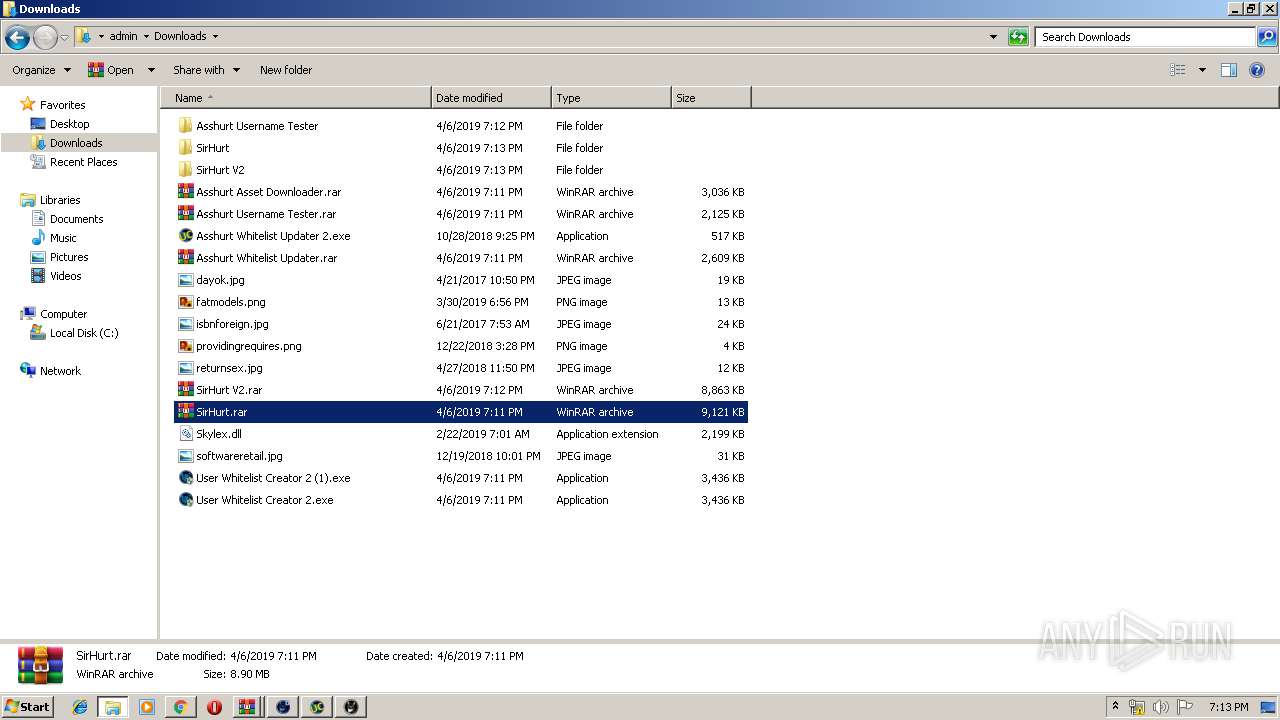Image resolution: width=1280 pixels, height=720 pixels.
Task: Click the Forward navigation arrow
Action: tap(45, 38)
